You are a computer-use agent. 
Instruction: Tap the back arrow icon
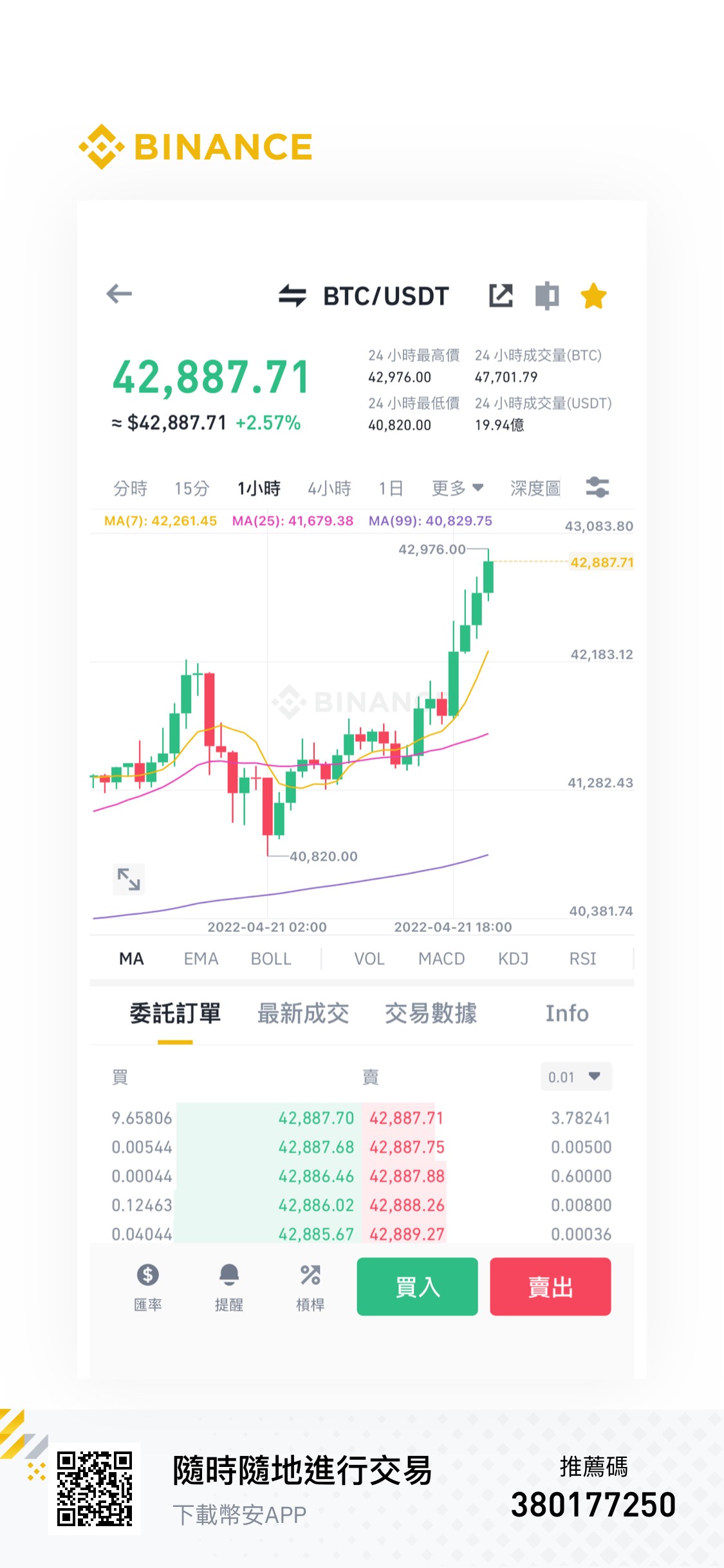[x=119, y=294]
